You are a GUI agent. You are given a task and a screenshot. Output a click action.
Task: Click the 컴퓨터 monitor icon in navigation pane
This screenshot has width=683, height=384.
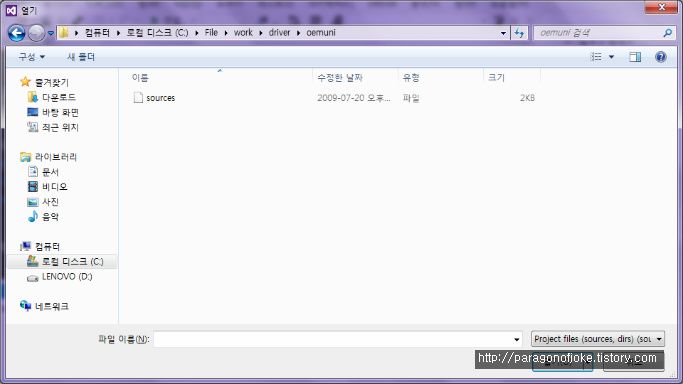pos(26,246)
